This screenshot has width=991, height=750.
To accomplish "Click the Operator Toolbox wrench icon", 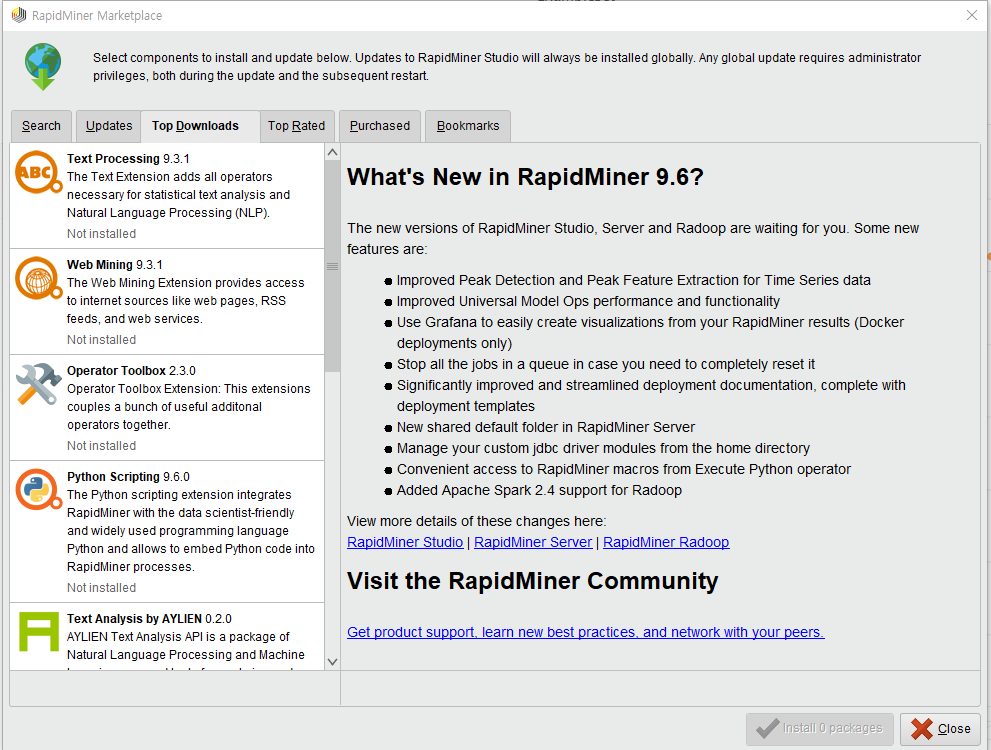I will click(39, 384).
